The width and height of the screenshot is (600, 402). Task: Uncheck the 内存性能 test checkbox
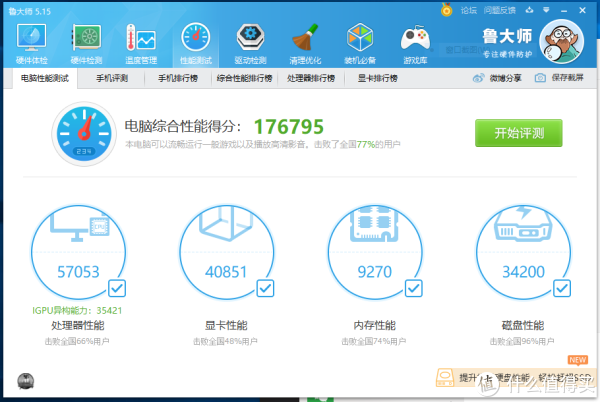(x=414, y=288)
